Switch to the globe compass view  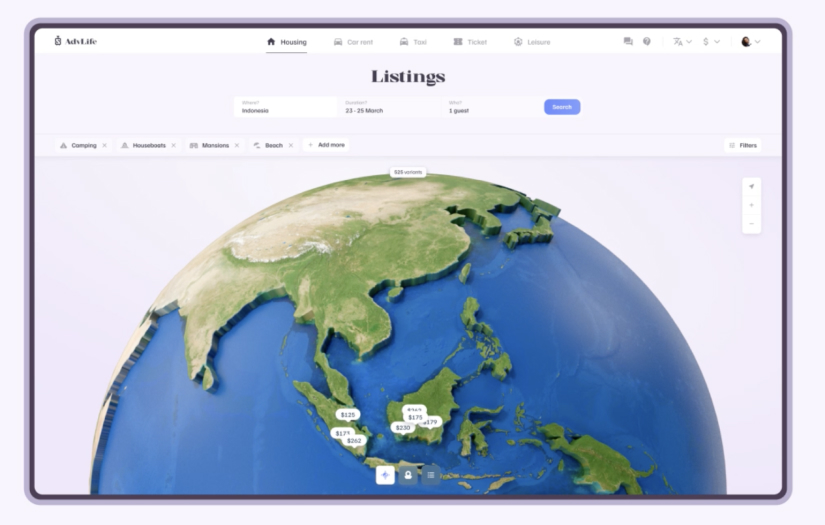[x=385, y=475]
